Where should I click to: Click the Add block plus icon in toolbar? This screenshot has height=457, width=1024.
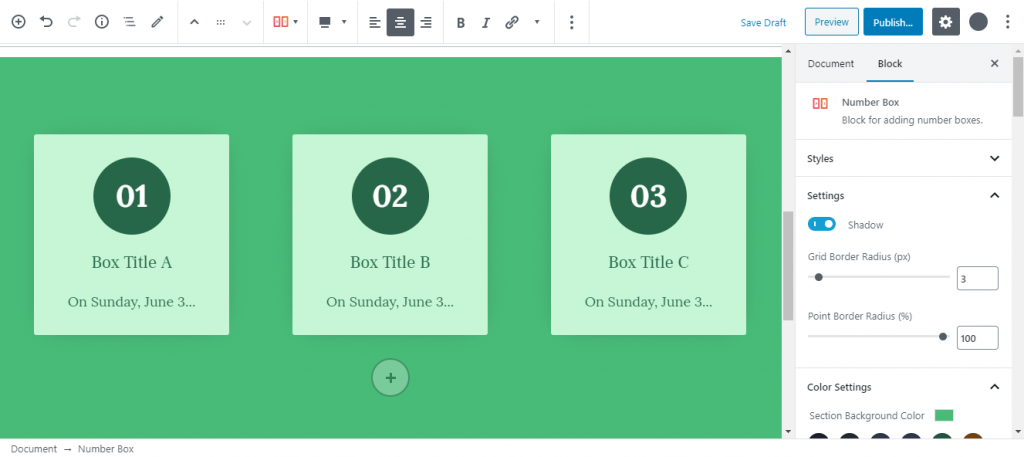pyautogui.click(x=18, y=22)
